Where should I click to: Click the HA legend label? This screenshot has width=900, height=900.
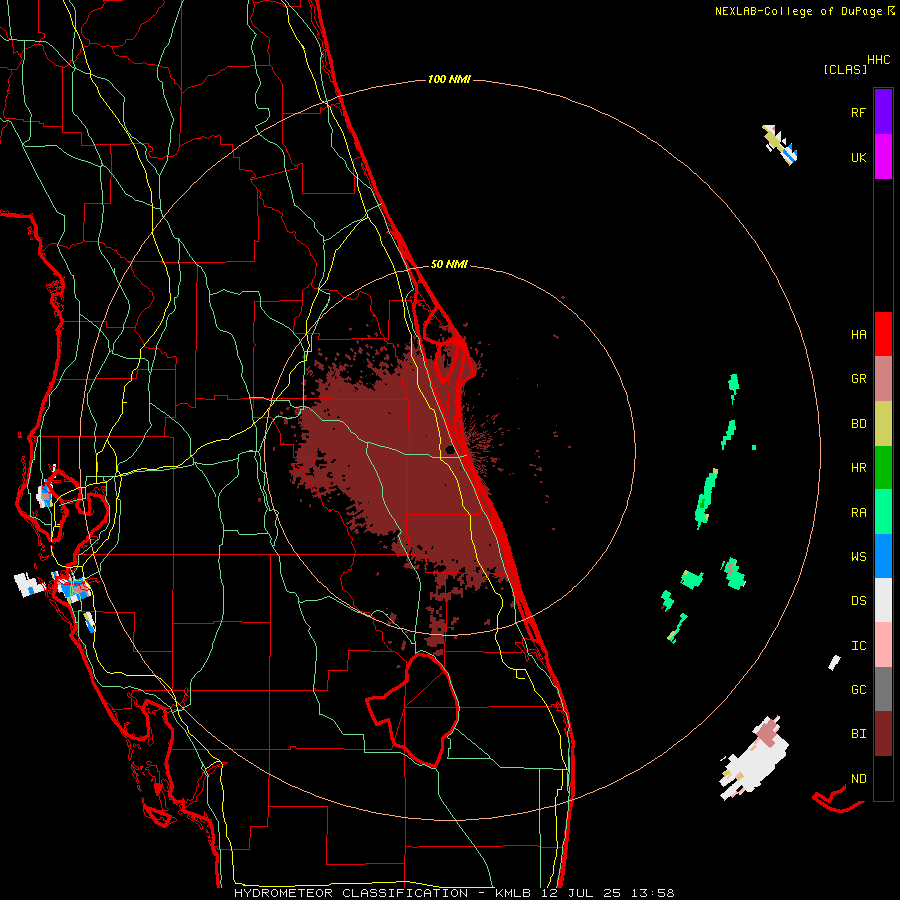click(858, 334)
